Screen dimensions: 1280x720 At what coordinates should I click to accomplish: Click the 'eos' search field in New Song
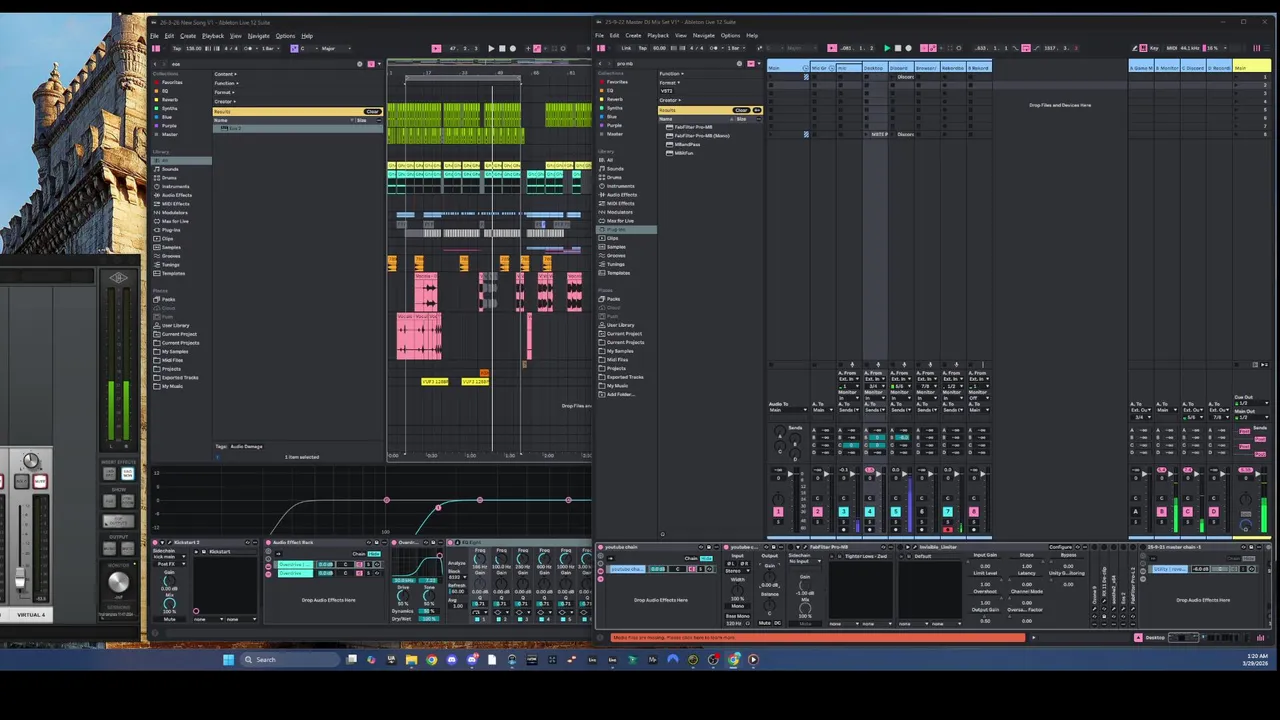260,64
